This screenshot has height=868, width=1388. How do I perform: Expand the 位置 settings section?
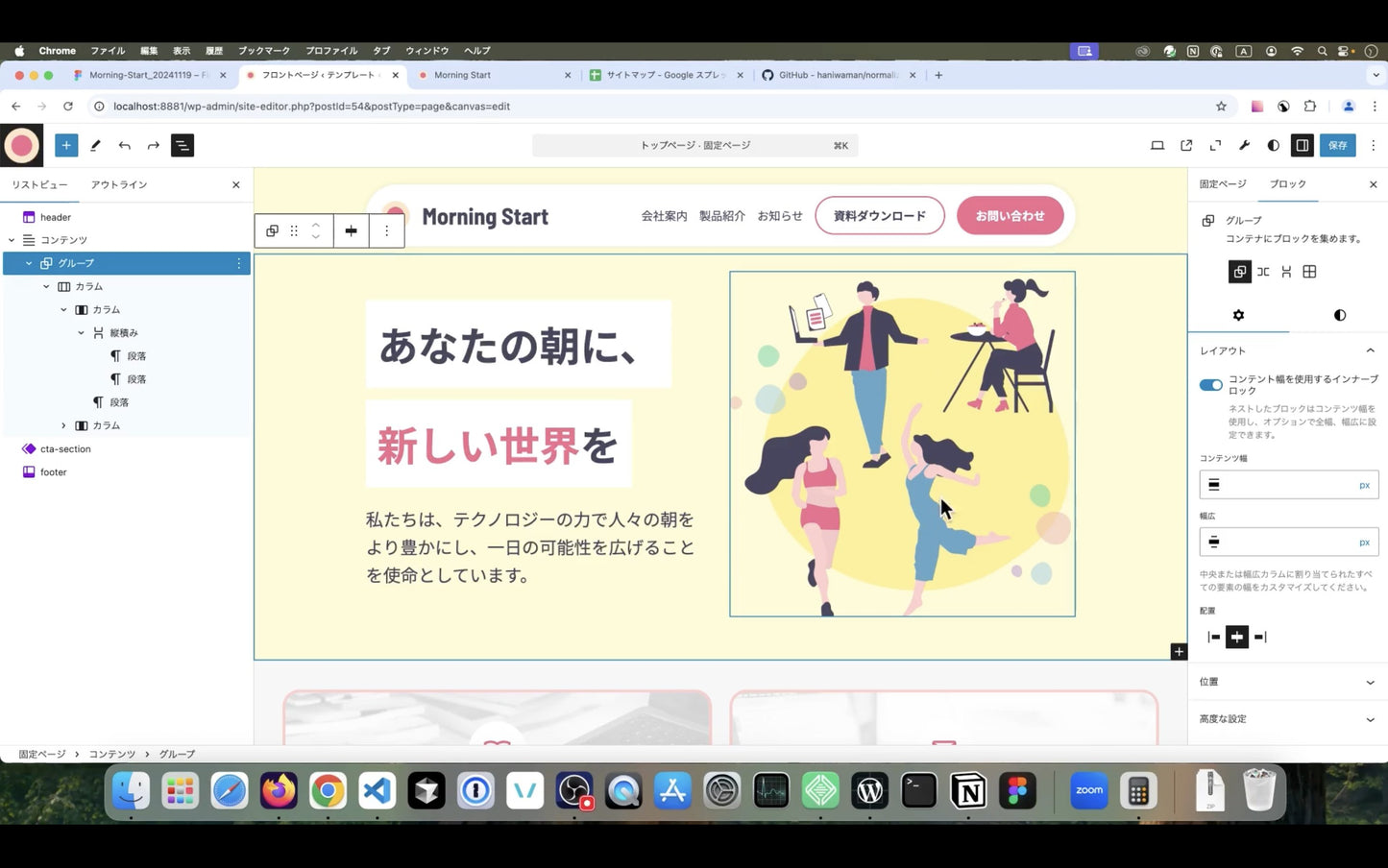(x=1370, y=682)
